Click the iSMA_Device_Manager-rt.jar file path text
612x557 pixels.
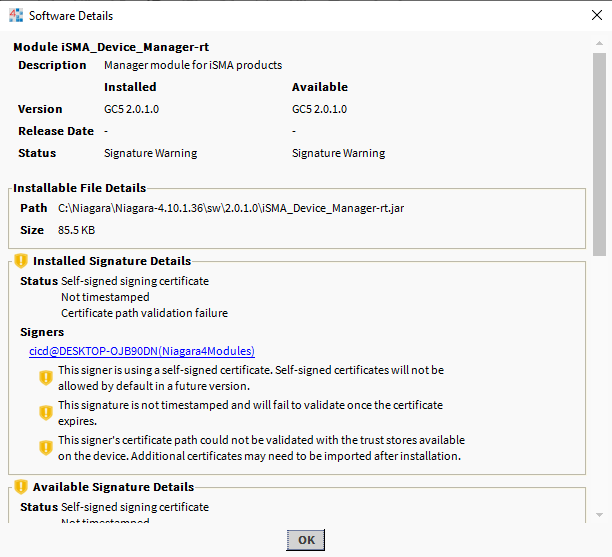click(231, 208)
